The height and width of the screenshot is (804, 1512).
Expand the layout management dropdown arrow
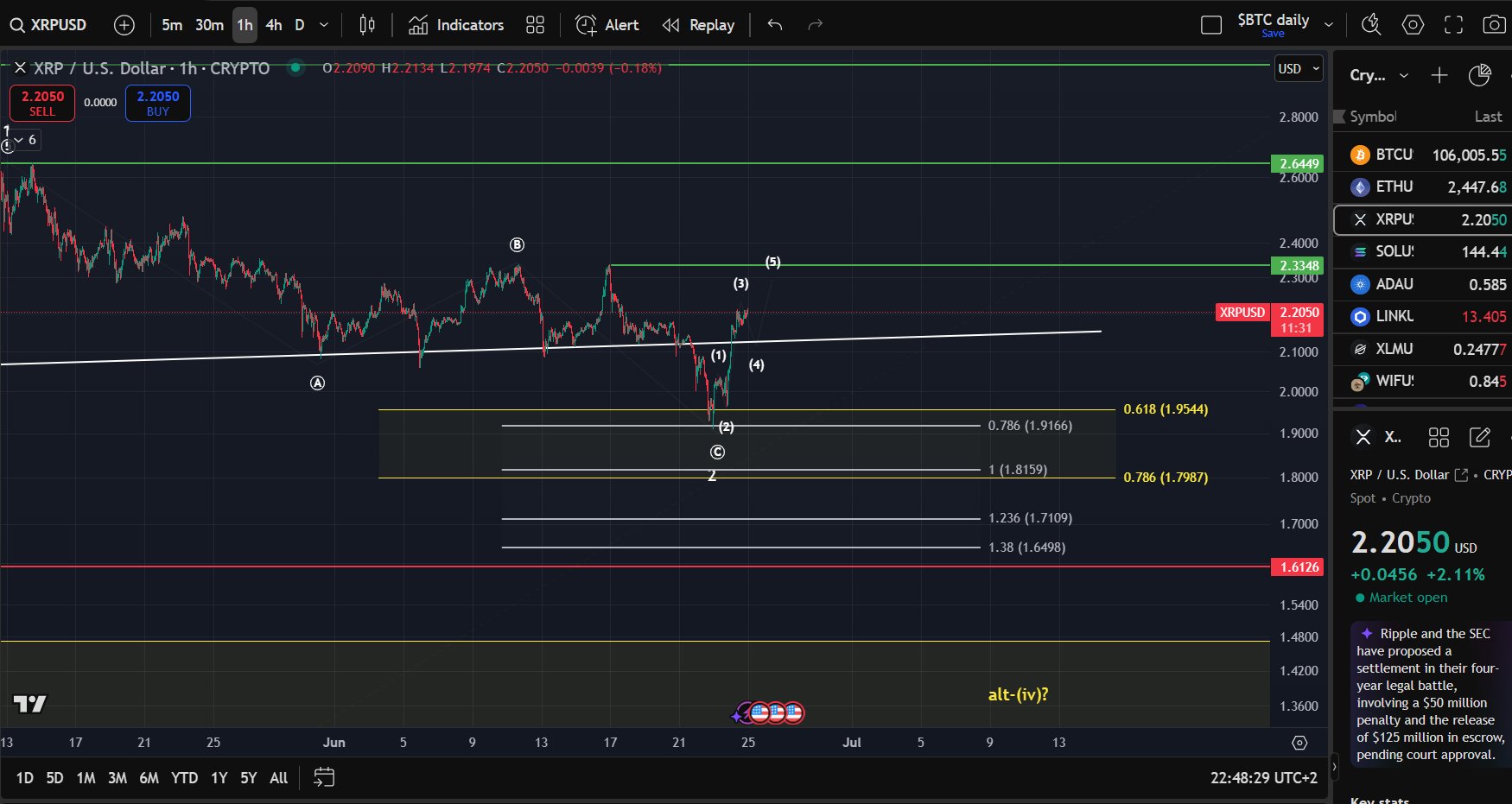[x=1329, y=25]
